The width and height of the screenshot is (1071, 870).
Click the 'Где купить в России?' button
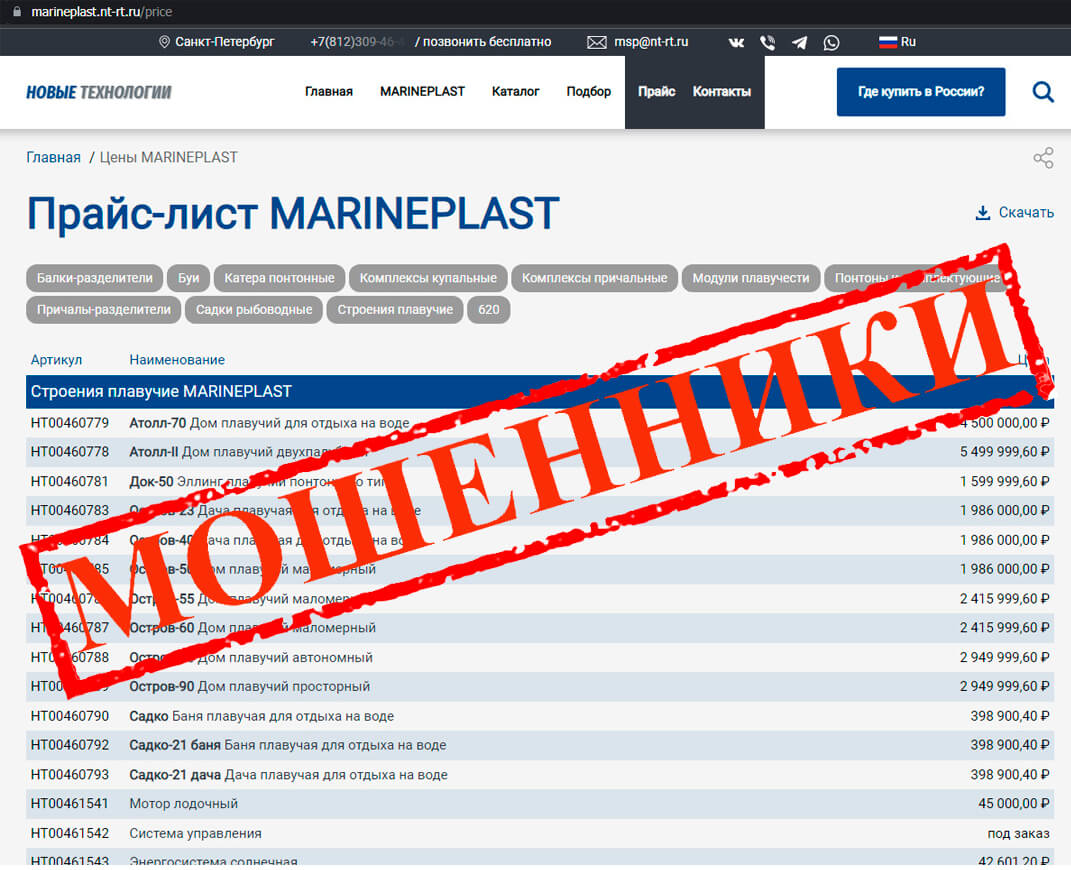point(920,92)
